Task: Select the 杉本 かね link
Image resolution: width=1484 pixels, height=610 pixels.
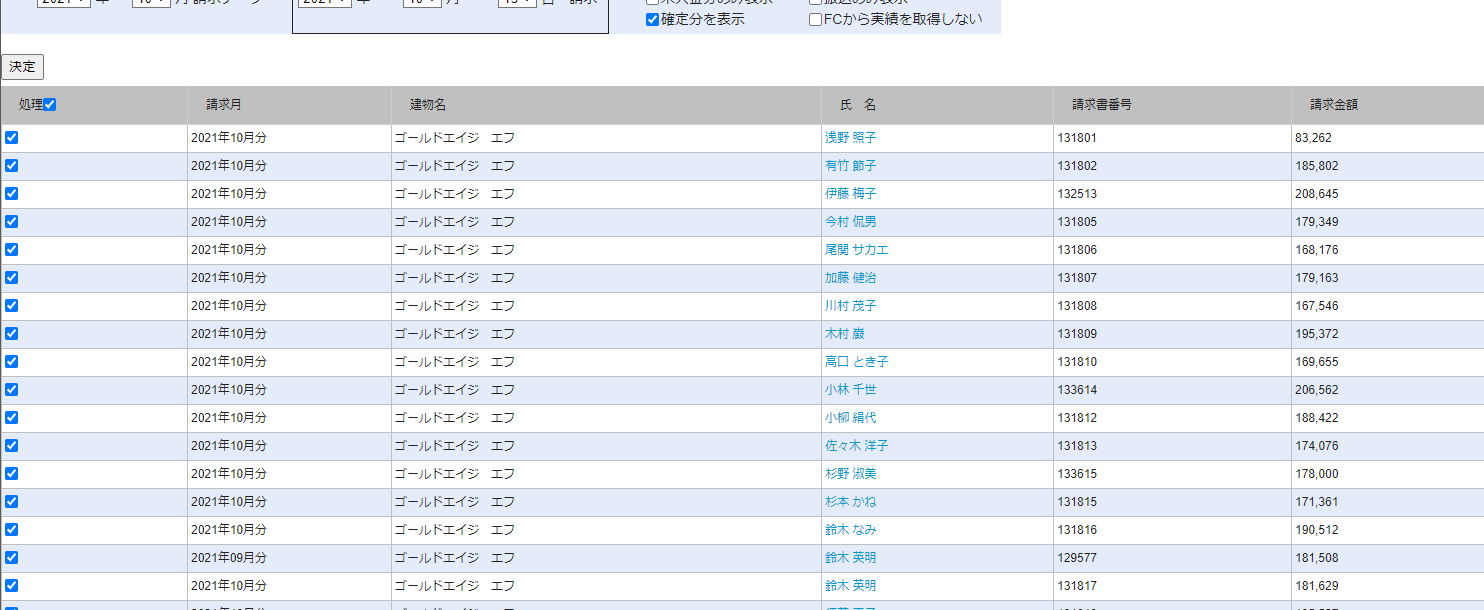Action: [x=850, y=502]
